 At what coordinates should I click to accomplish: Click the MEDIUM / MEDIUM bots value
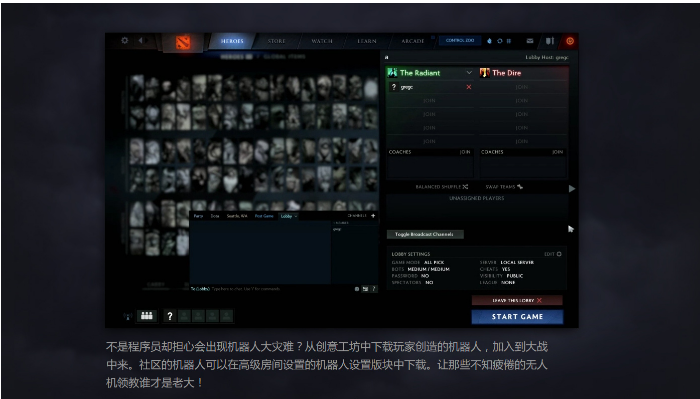(x=429, y=269)
